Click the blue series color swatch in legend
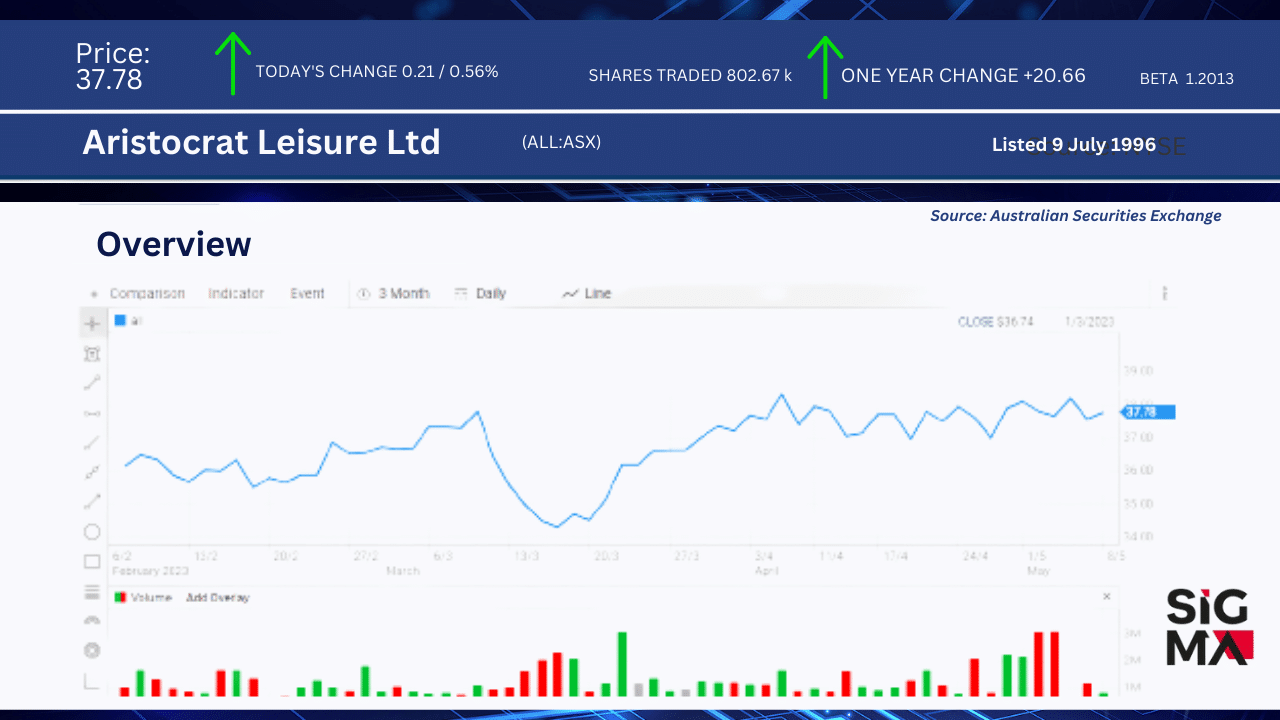This screenshot has width=1280, height=720. [120, 321]
